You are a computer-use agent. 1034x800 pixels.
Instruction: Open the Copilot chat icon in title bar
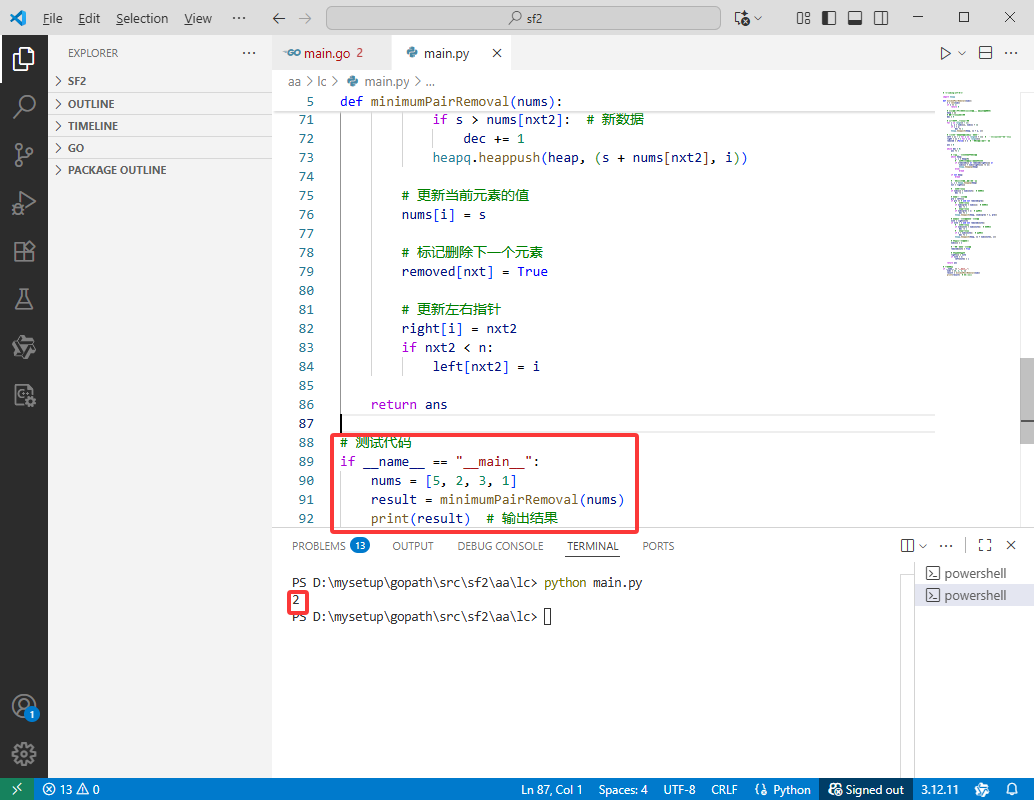742,18
